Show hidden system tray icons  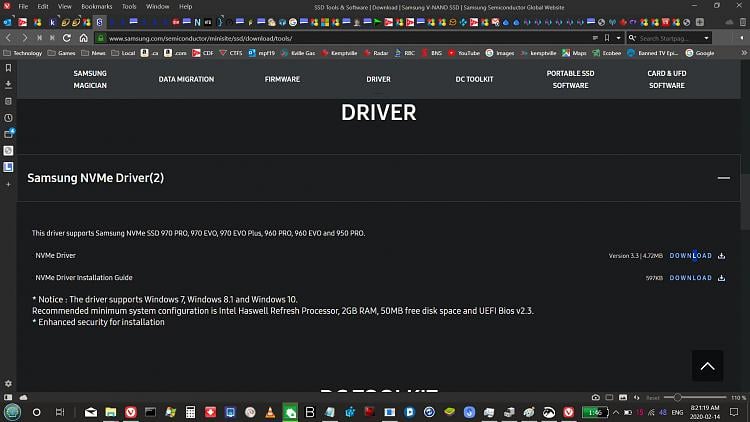(x=616, y=412)
